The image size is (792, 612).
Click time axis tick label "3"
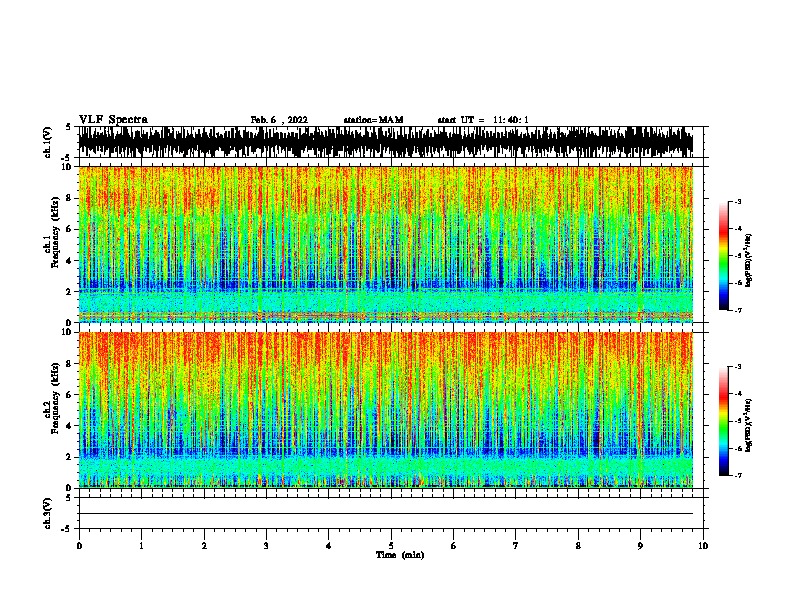coord(266,546)
